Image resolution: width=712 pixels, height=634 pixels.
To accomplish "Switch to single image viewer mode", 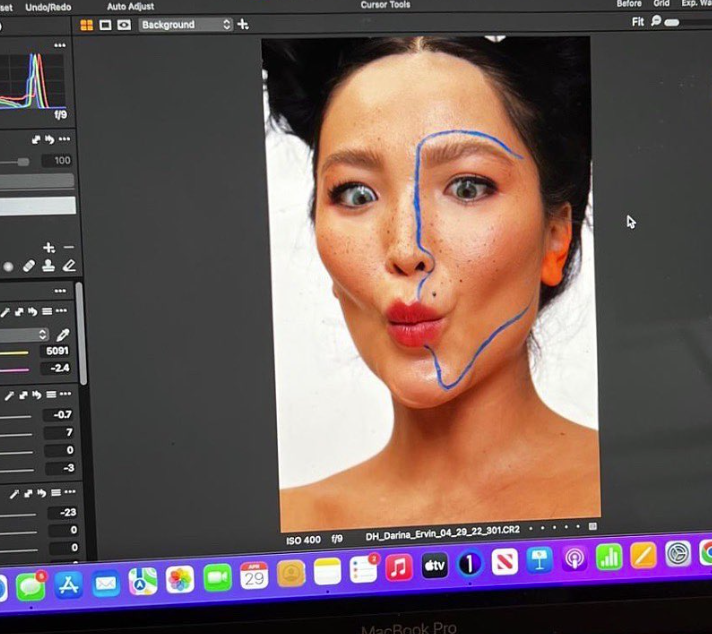I will [x=105, y=24].
